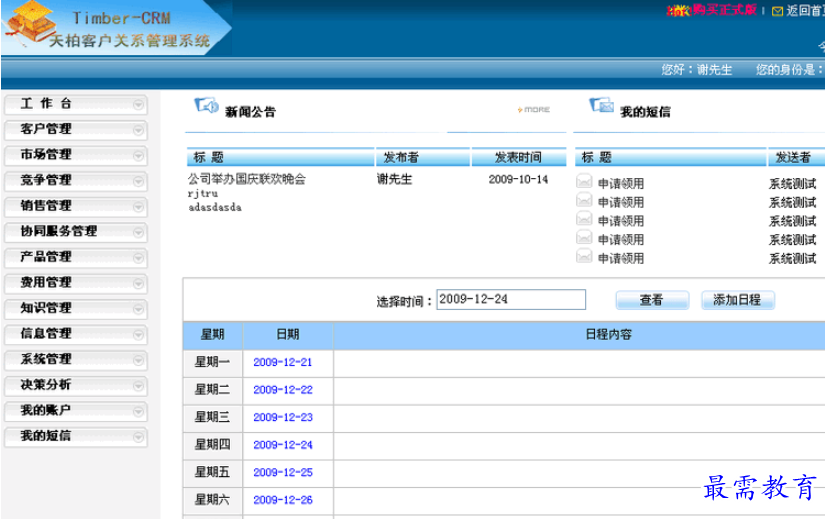This screenshot has width=825, height=519.
Task: Click the MORE link beside 新闻公告
Action: click(x=533, y=110)
